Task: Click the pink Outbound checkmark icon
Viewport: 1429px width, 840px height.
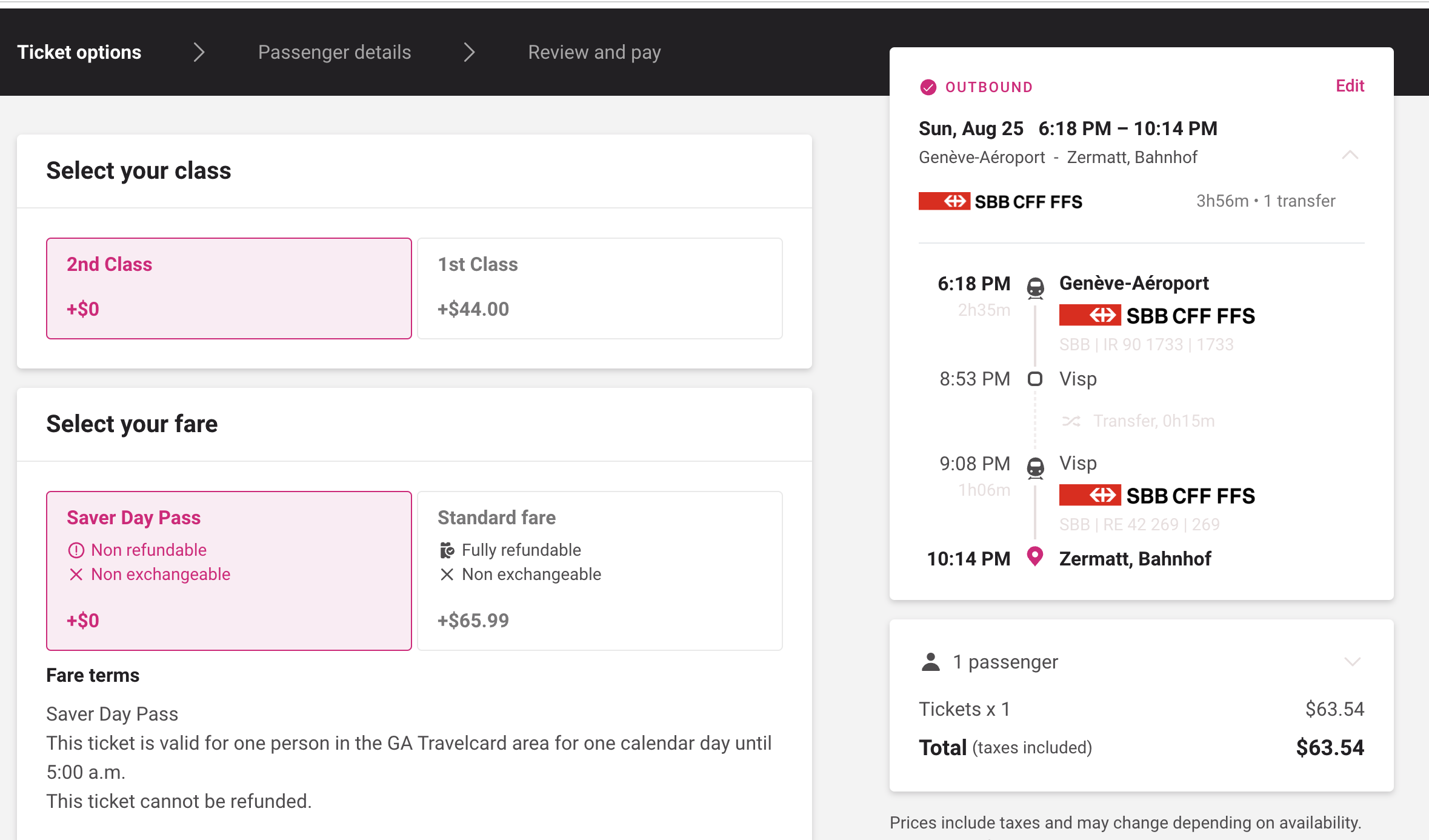Action: point(928,87)
